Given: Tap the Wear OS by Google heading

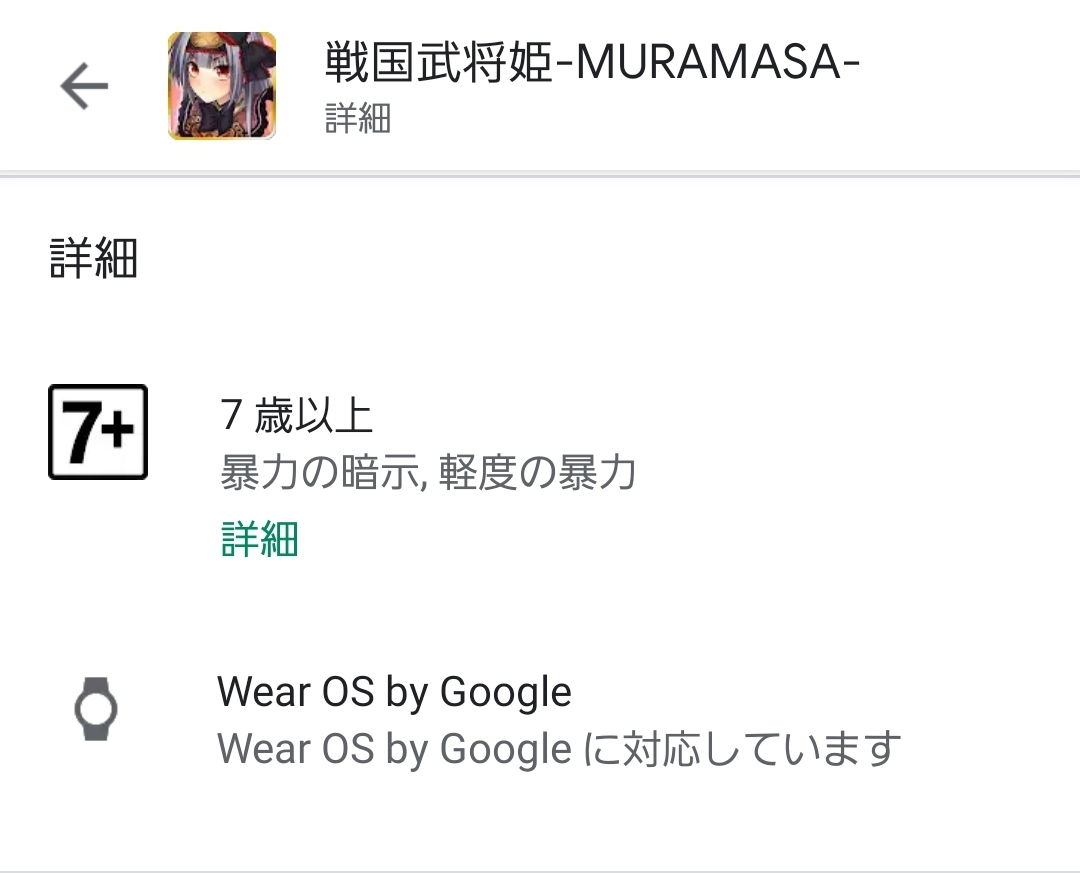Looking at the screenshot, I should pyautogui.click(x=394, y=692).
